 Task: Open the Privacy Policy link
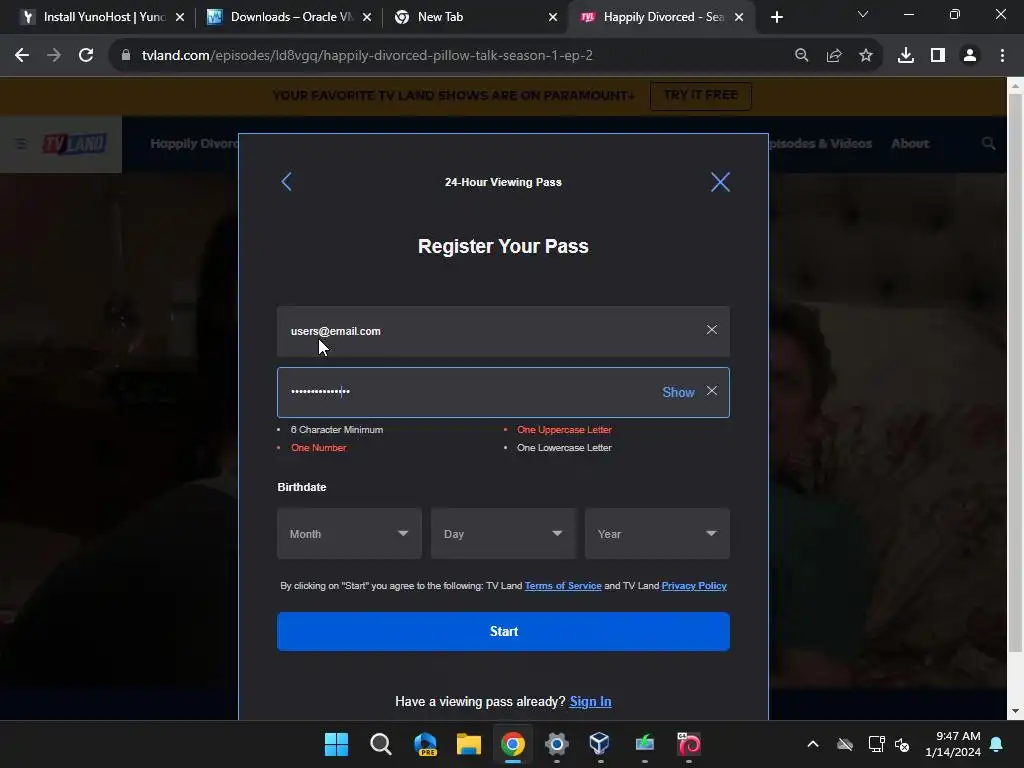tap(694, 586)
